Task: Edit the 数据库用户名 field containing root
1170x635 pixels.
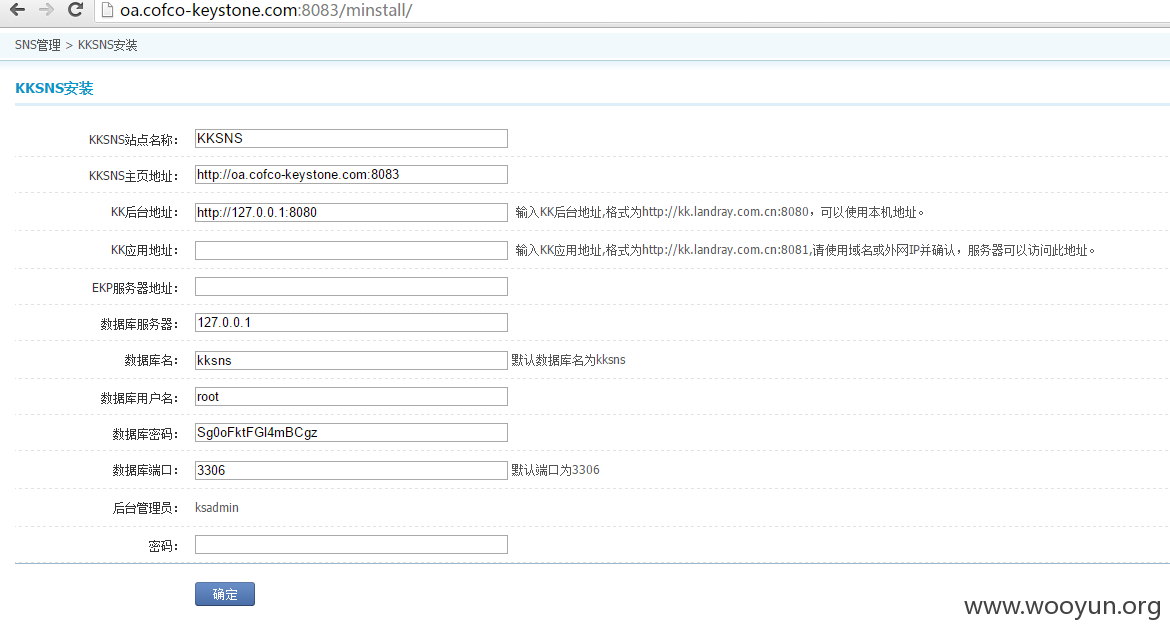Action: pos(351,396)
